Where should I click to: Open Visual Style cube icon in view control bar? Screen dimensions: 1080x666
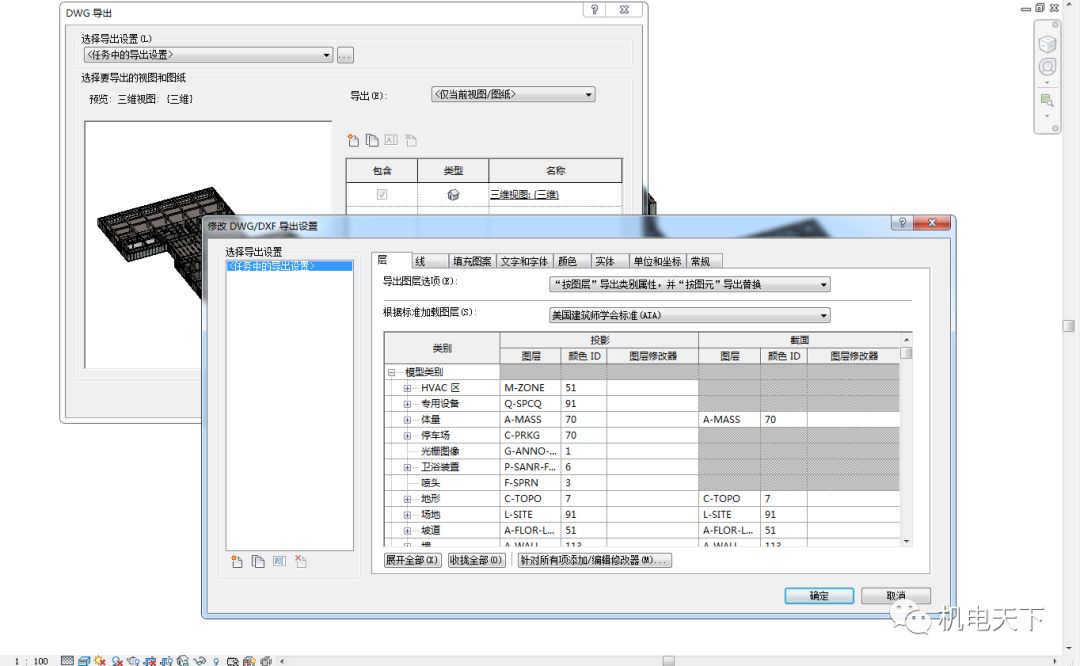tap(84, 660)
